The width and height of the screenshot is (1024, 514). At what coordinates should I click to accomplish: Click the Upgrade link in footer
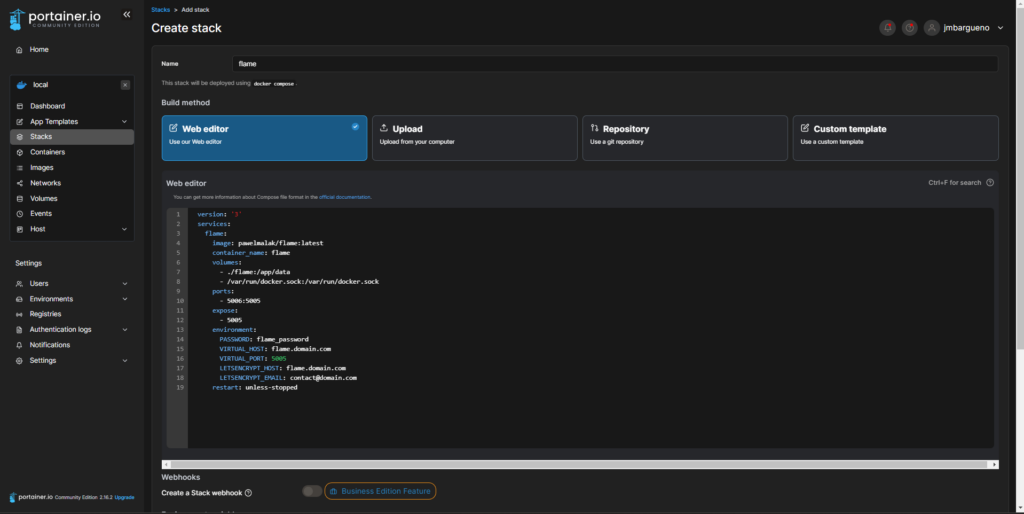[124, 498]
